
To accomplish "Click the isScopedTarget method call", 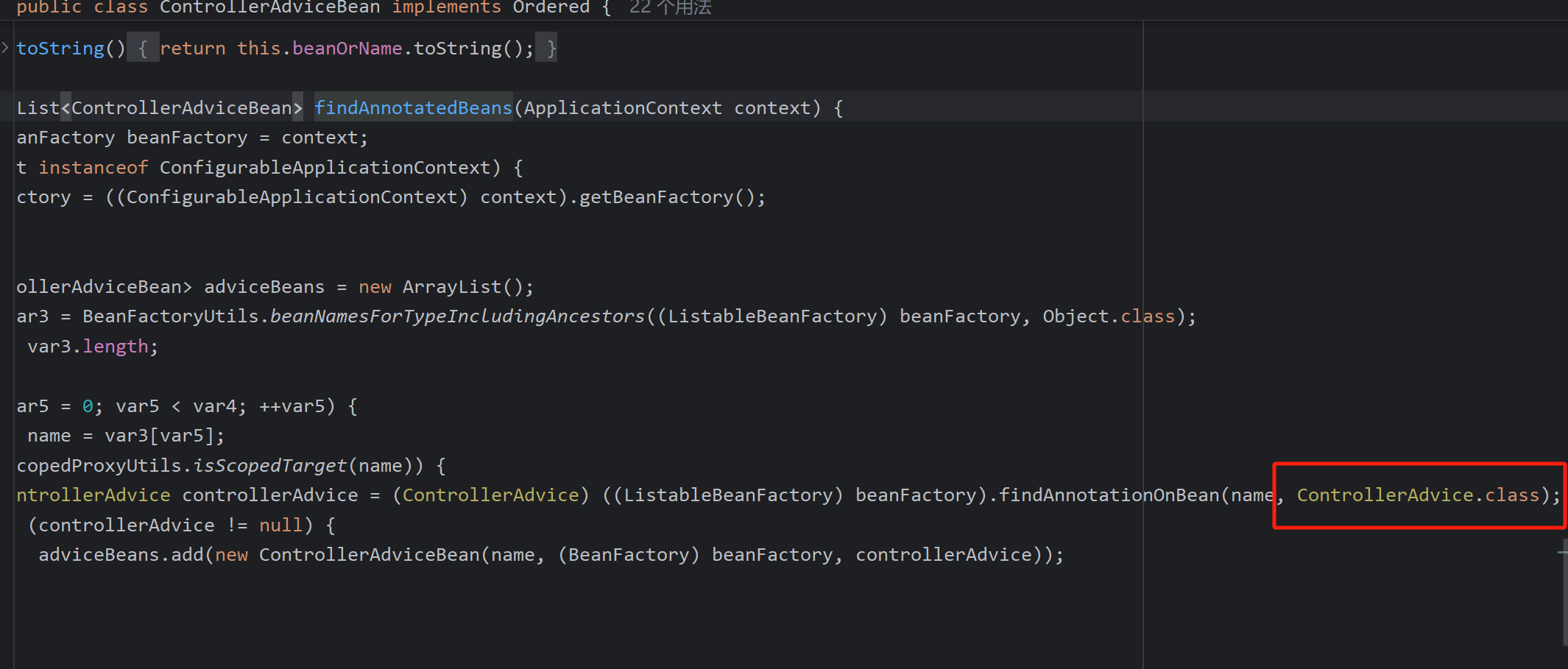I will click(269, 466).
